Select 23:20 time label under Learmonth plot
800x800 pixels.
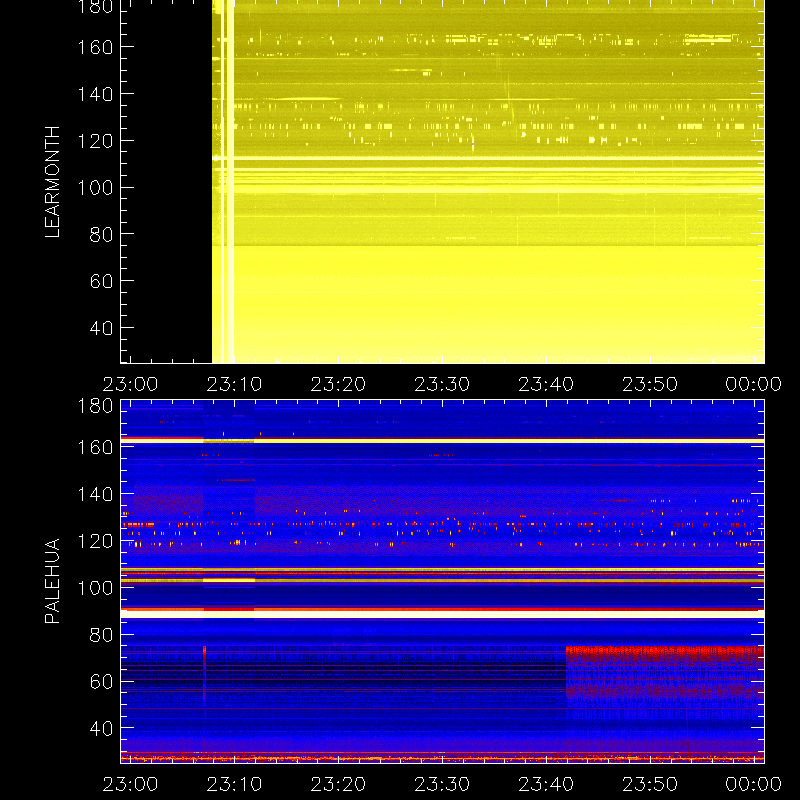pos(338,384)
